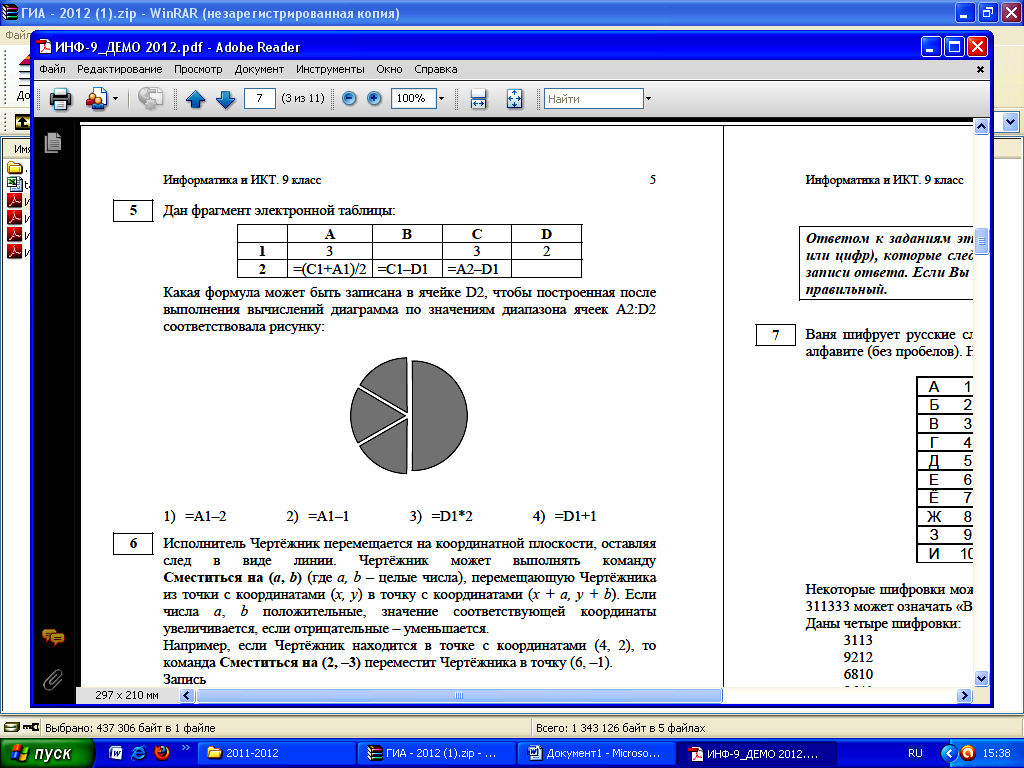Click answer option 2) =A1–1

[x=317, y=516]
